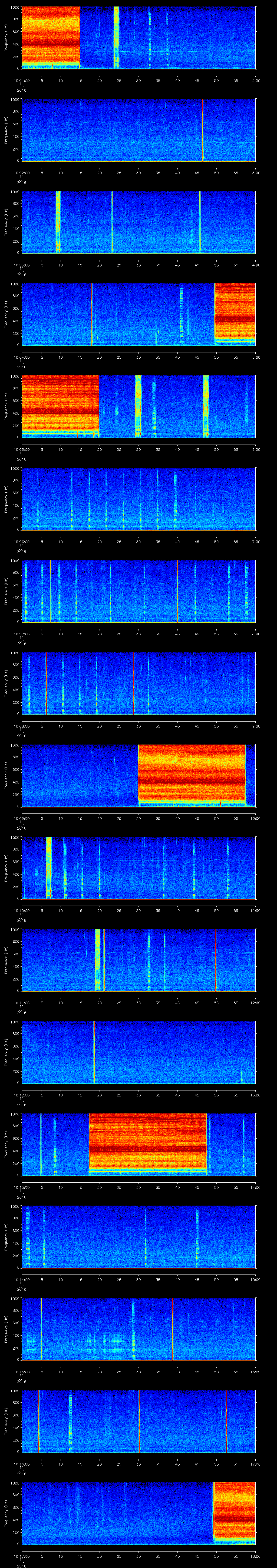View the spectrogram panel starting at 10:12:00
The image size is (277, 1568).
click(138, 1052)
